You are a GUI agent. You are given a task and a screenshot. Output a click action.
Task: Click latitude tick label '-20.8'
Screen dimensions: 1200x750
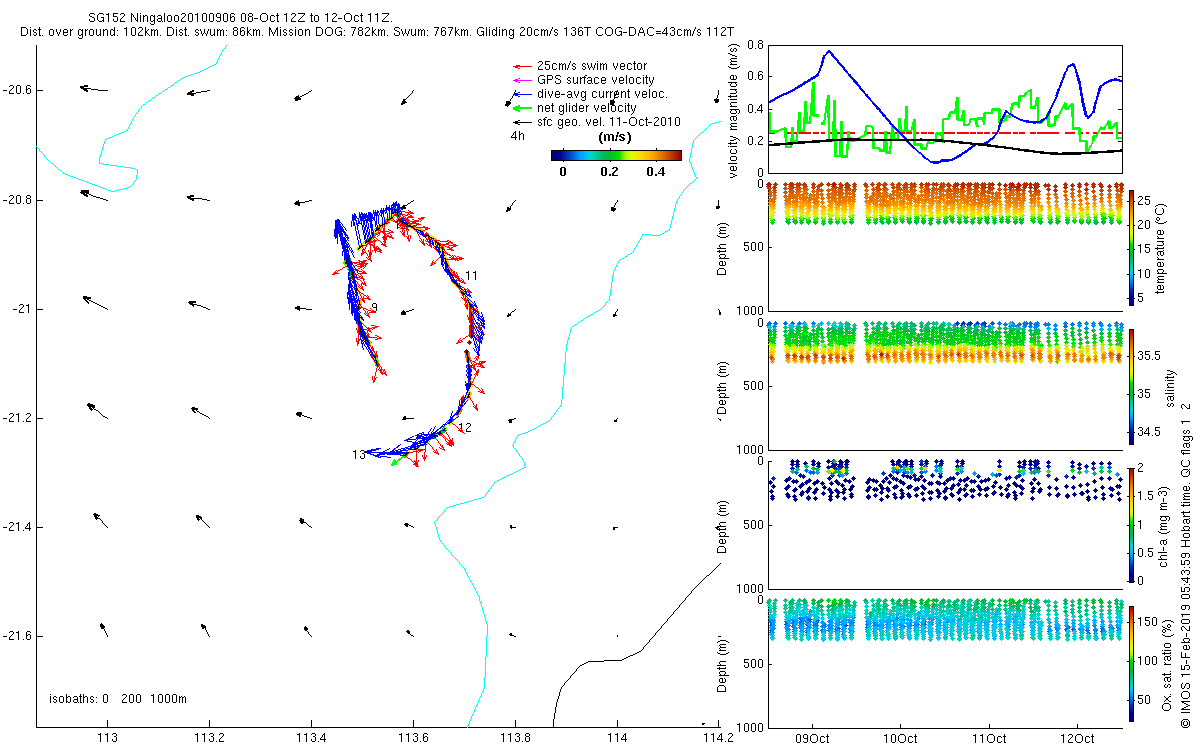(x=16, y=200)
